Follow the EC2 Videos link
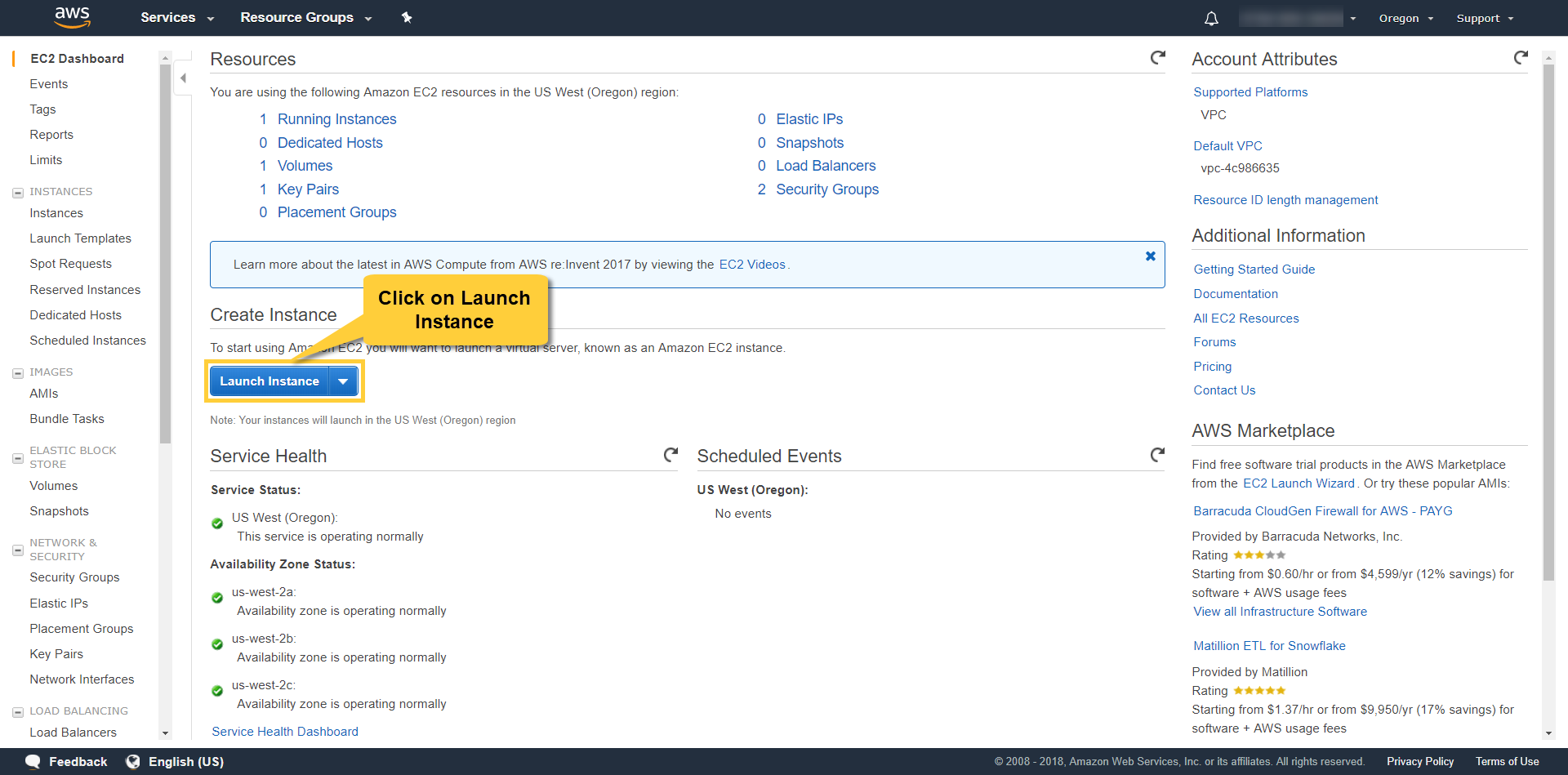This screenshot has width=1568, height=775. pos(752,265)
